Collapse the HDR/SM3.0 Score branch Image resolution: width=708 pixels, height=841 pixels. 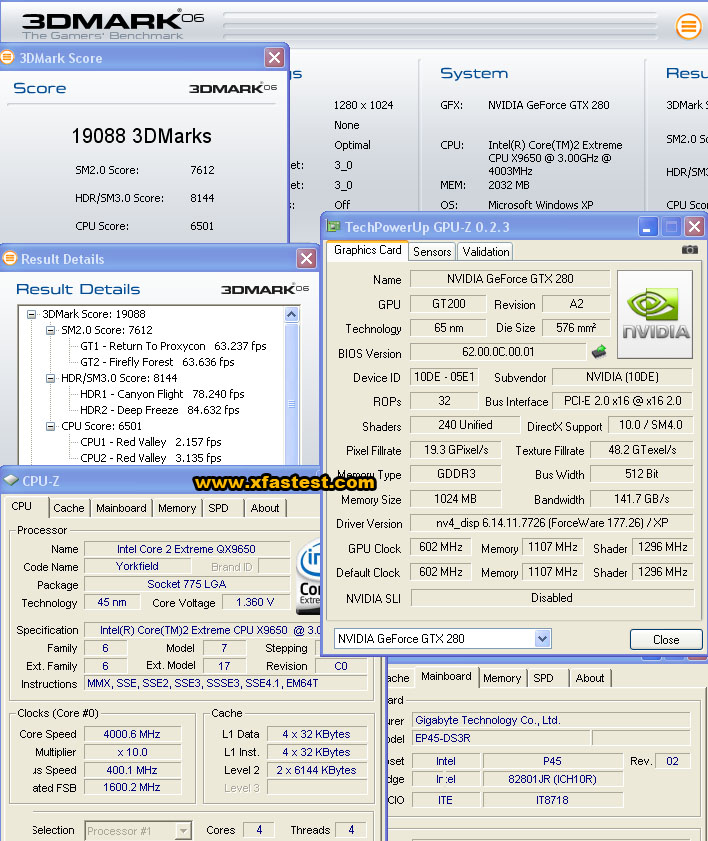click(x=52, y=378)
